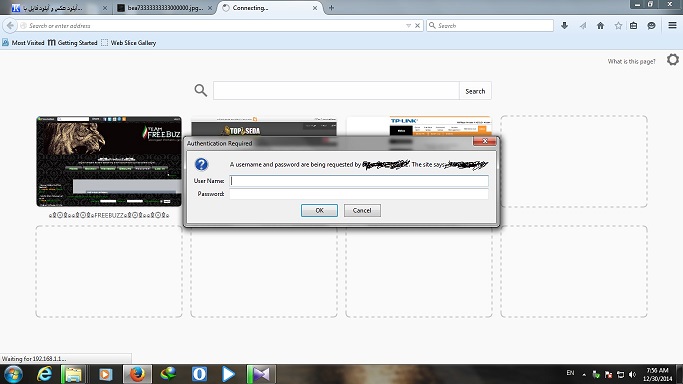
Task: Launch Internet Explorer from the taskbar
Action: [x=44, y=374]
